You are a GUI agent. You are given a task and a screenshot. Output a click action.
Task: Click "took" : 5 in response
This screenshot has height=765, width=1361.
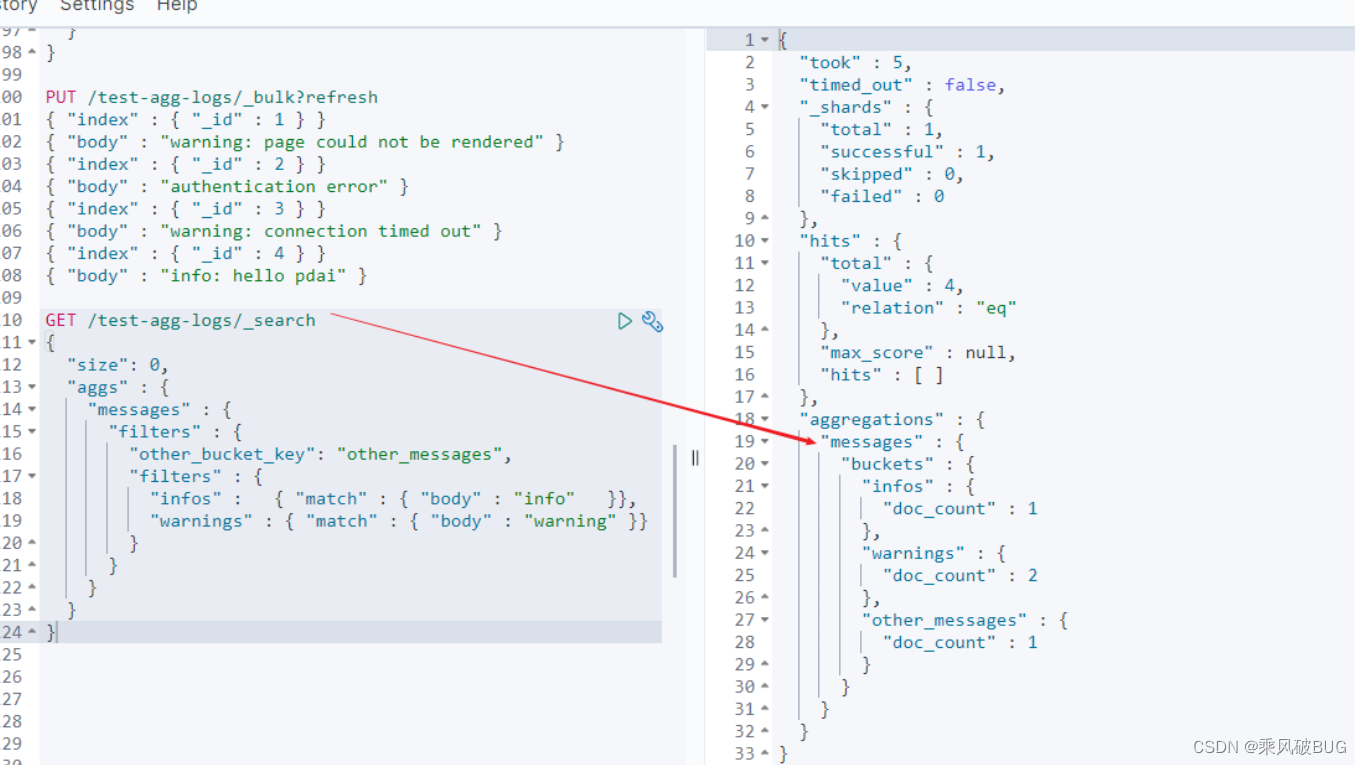click(855, 62)
